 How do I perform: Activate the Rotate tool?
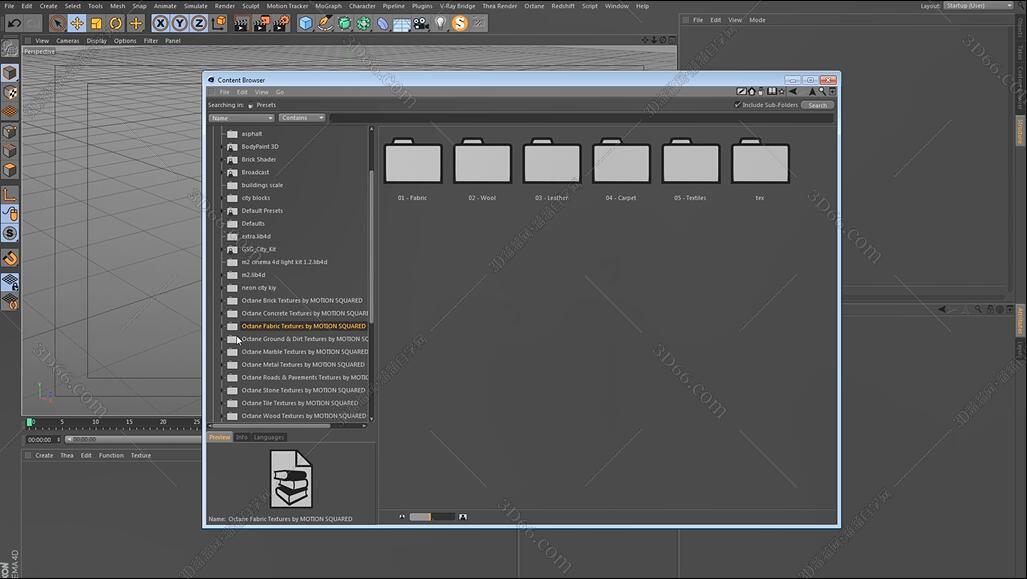click(x=116, y=24)
